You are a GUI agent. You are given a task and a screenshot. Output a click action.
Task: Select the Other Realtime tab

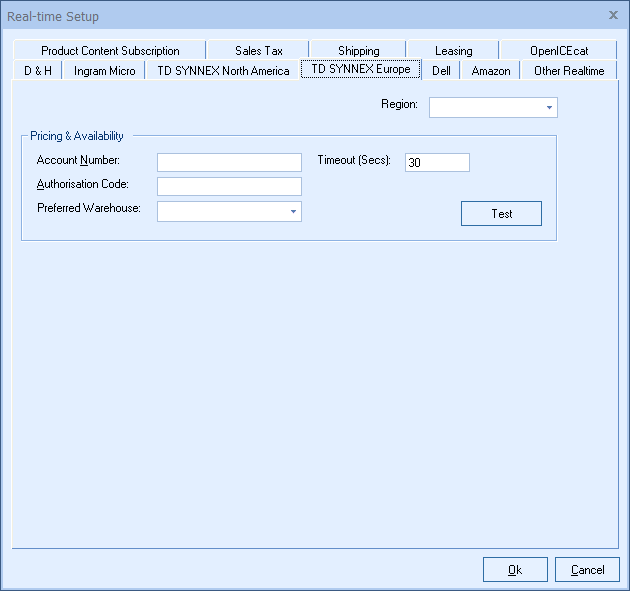569,71
